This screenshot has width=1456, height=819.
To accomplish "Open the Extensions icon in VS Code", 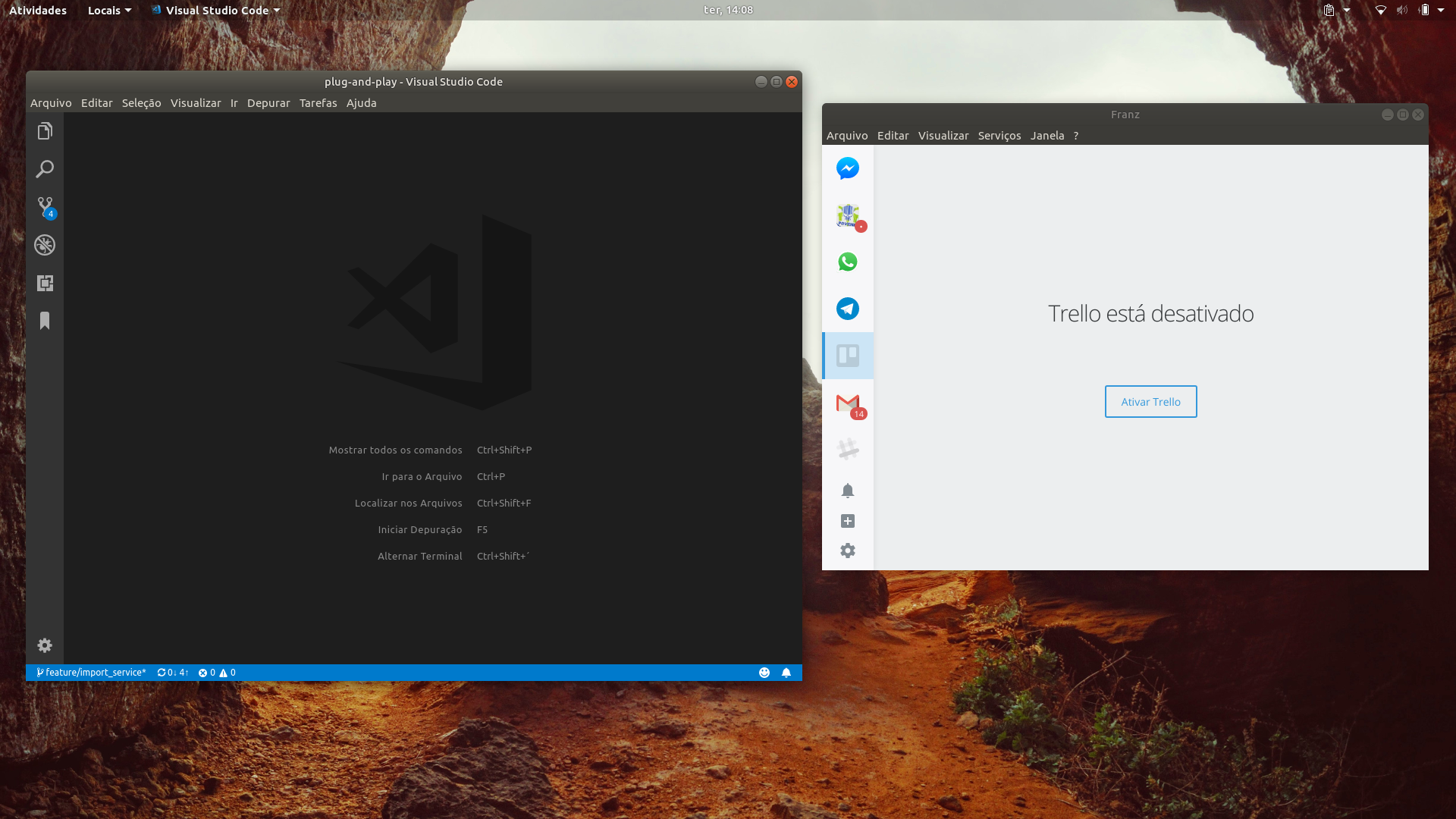I will (45, 283).
